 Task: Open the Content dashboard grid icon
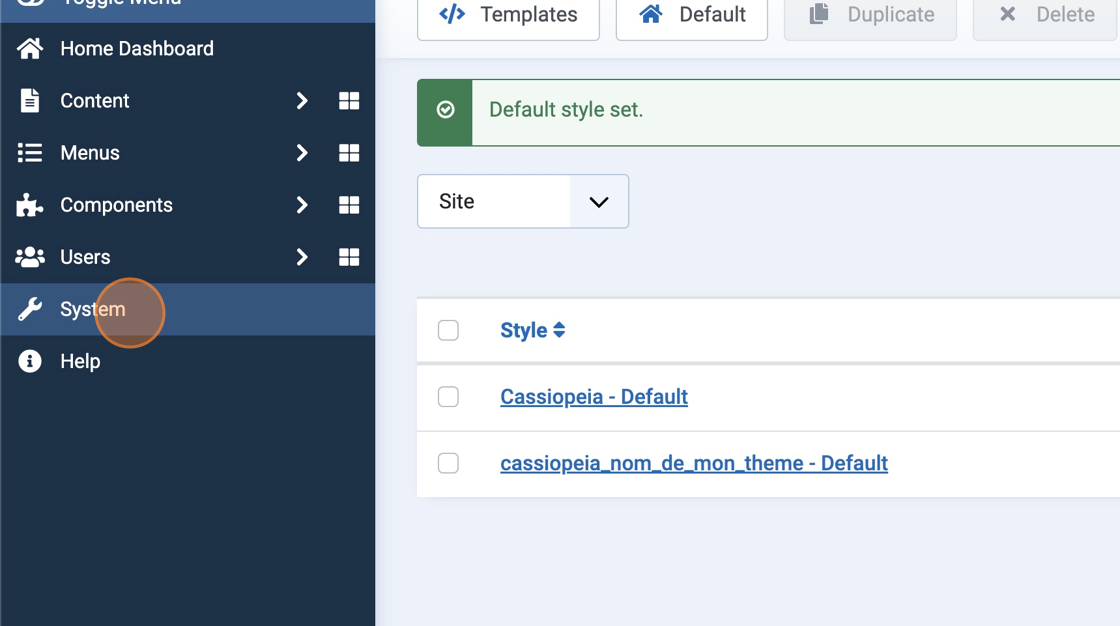click(349, 101)
